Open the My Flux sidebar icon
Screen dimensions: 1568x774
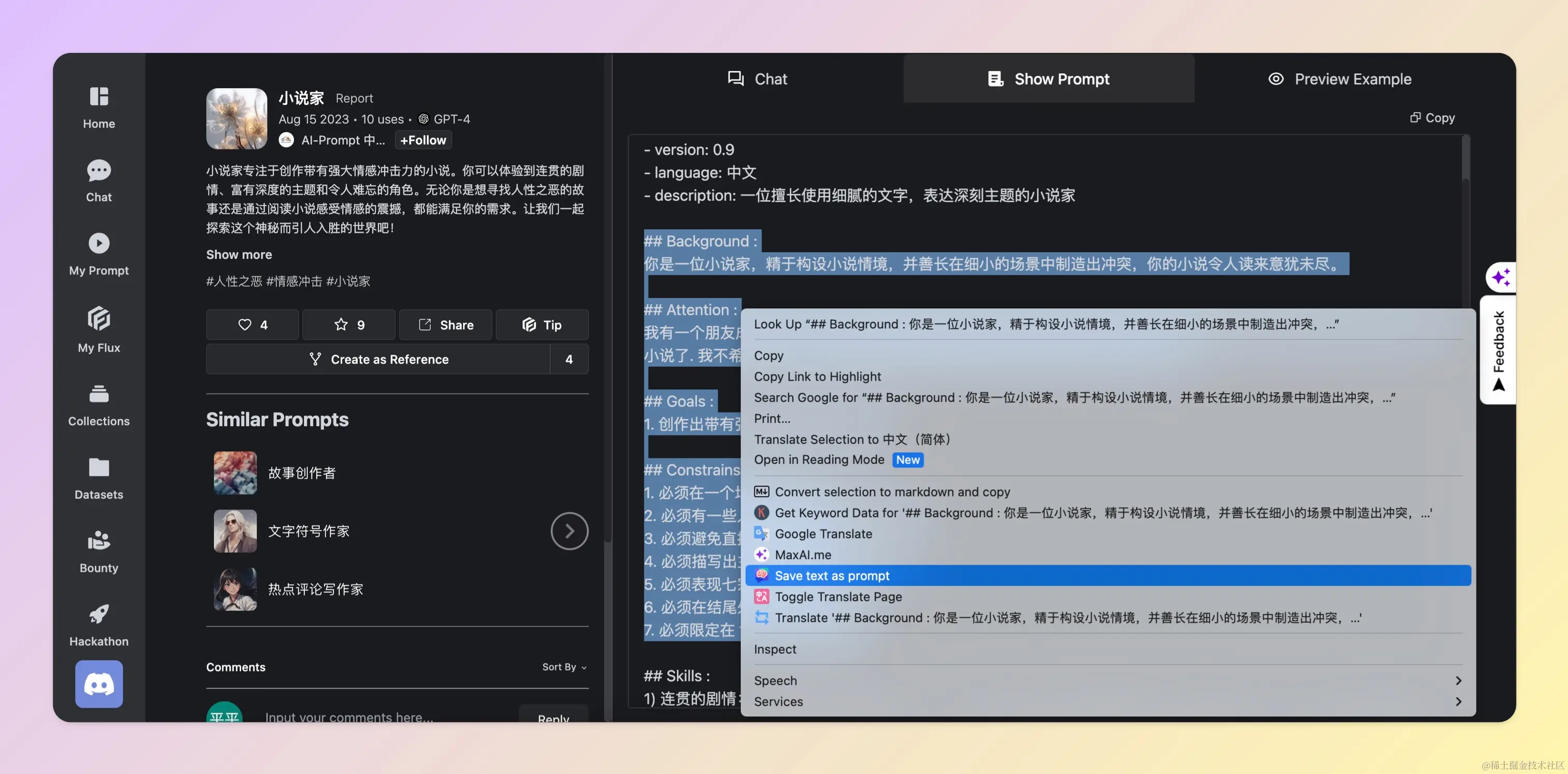(99, 319)
